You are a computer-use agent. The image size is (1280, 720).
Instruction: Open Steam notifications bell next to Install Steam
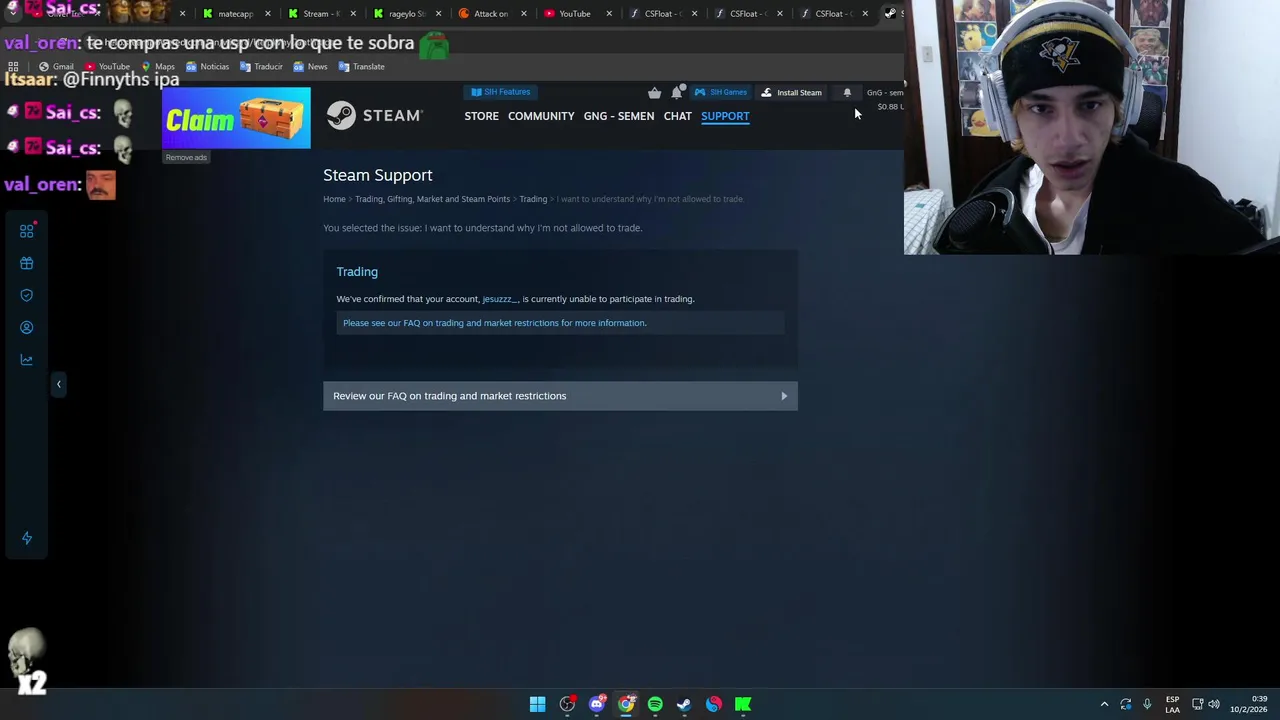pyautogui.click(x=847, y=92)
